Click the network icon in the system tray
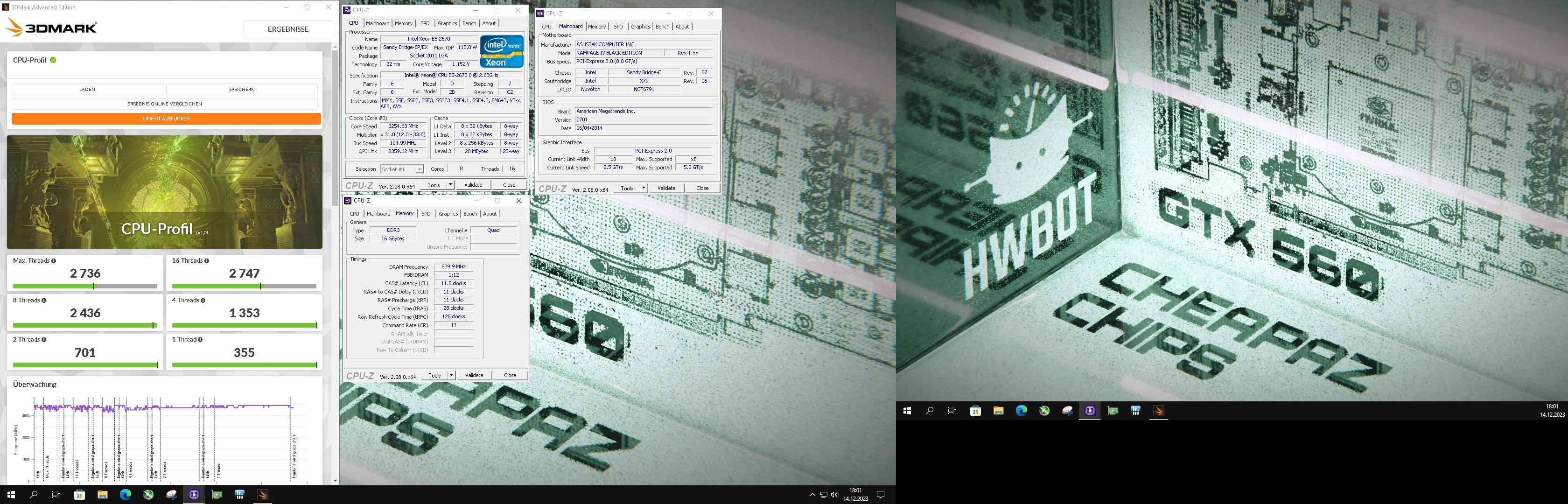The image size is (1568, 504). pyautogui.click(x=823, y=495)
